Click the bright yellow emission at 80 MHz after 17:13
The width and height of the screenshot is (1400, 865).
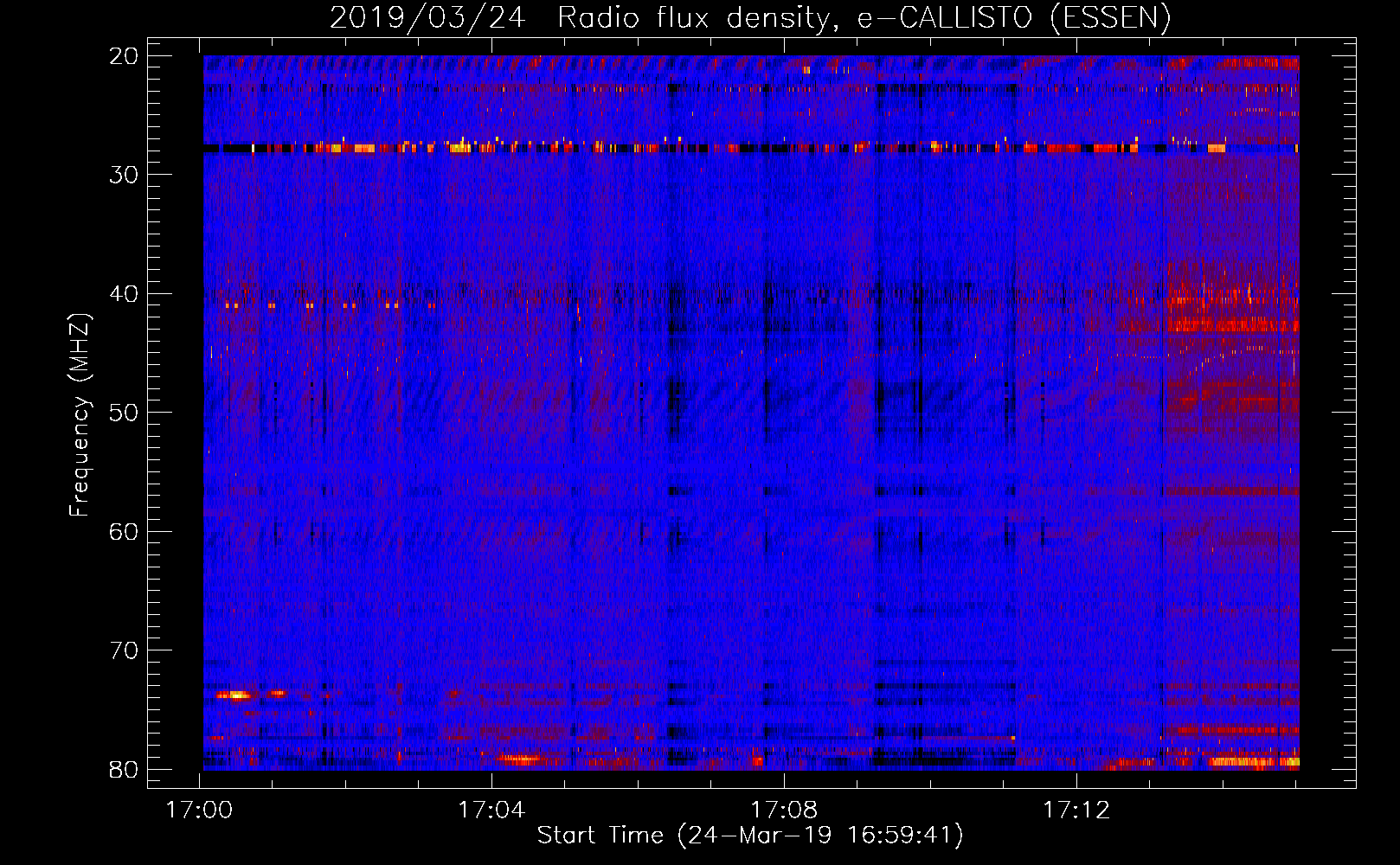coord(1254,762)
